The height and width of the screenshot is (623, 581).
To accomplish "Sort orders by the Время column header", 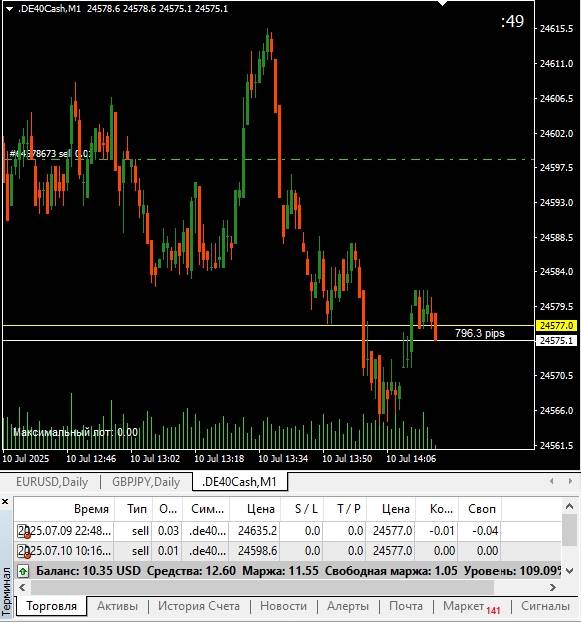I will (91, 509).
